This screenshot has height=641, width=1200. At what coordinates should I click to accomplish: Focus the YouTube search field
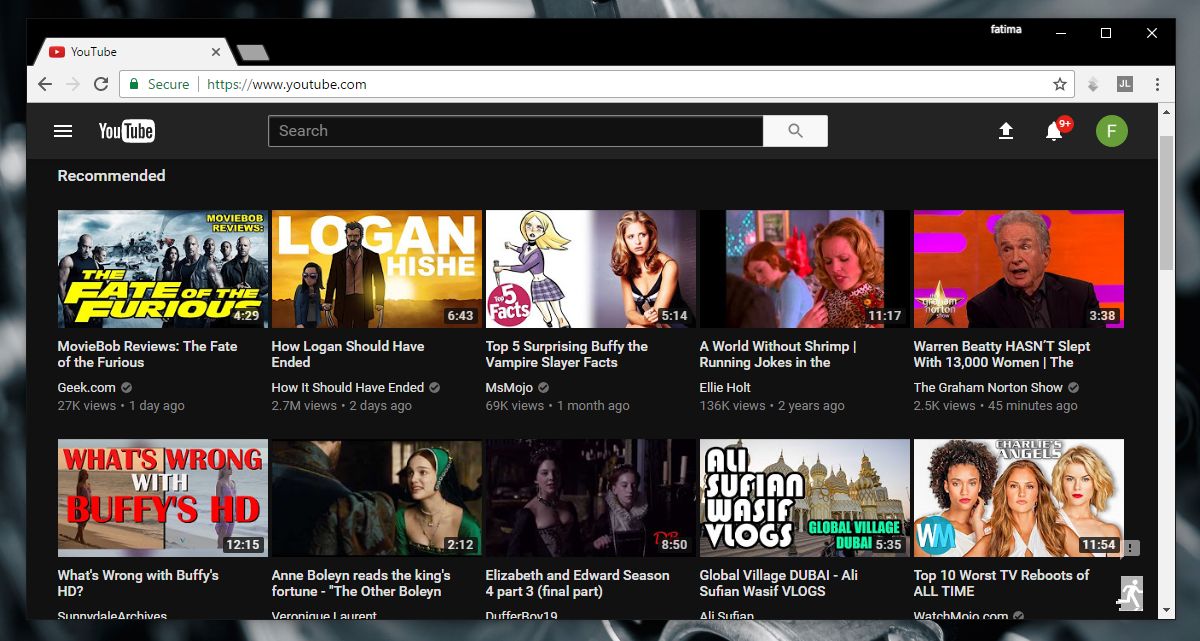coord(516,131)
